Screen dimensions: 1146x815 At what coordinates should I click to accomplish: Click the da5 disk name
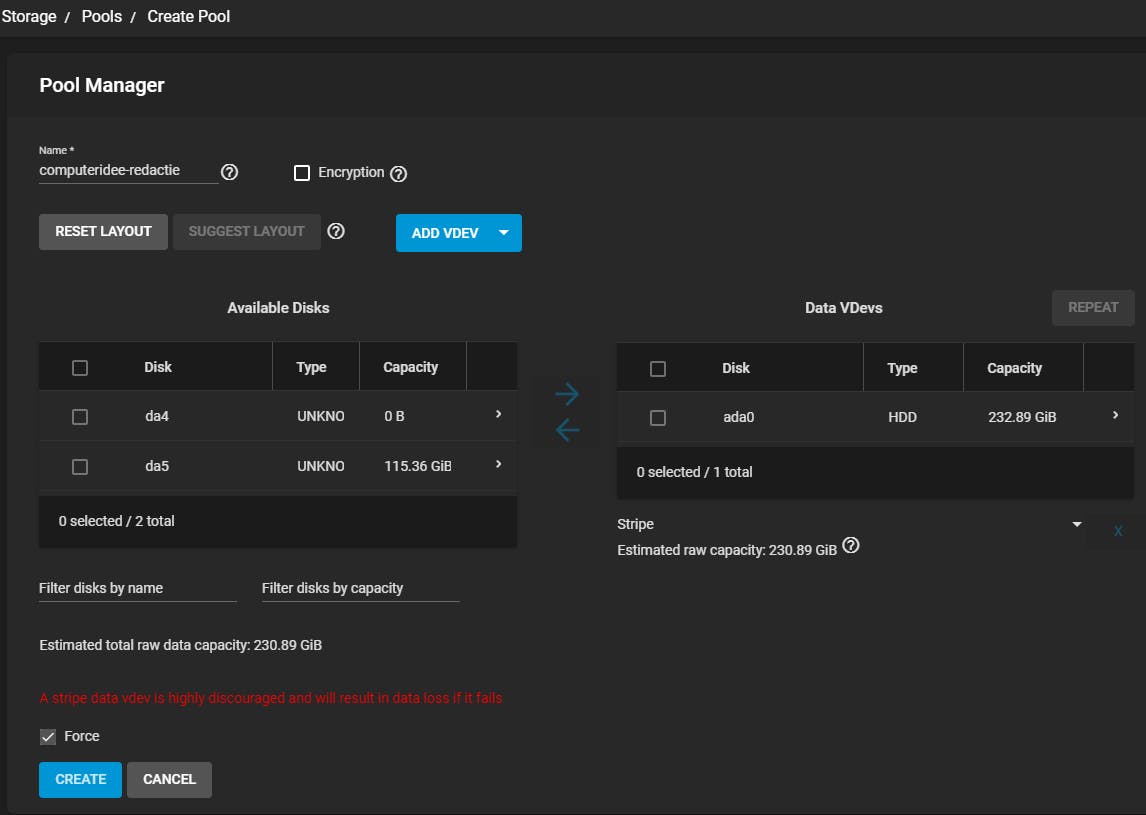[157, 466]
